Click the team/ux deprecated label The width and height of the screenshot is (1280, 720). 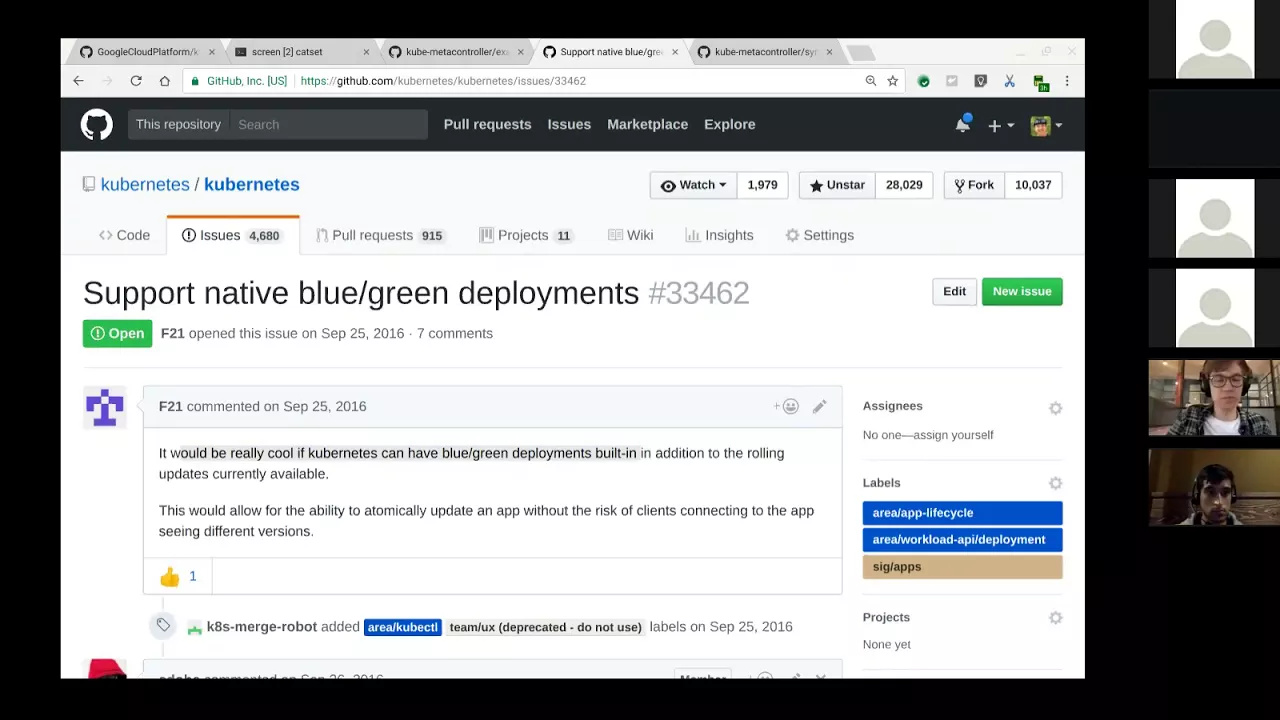[x=545, y=627]
